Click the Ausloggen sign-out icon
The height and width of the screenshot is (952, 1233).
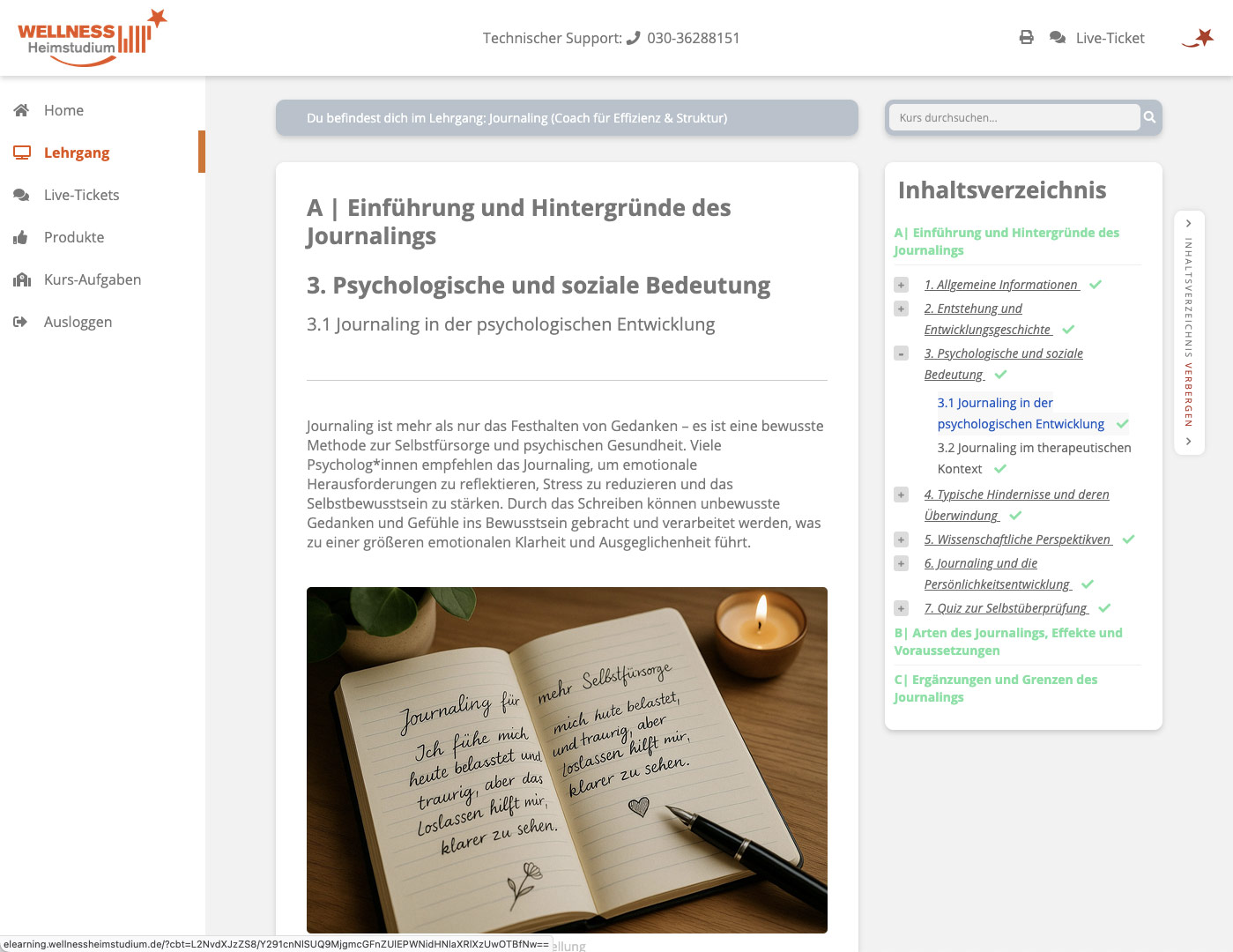point(21,322)
